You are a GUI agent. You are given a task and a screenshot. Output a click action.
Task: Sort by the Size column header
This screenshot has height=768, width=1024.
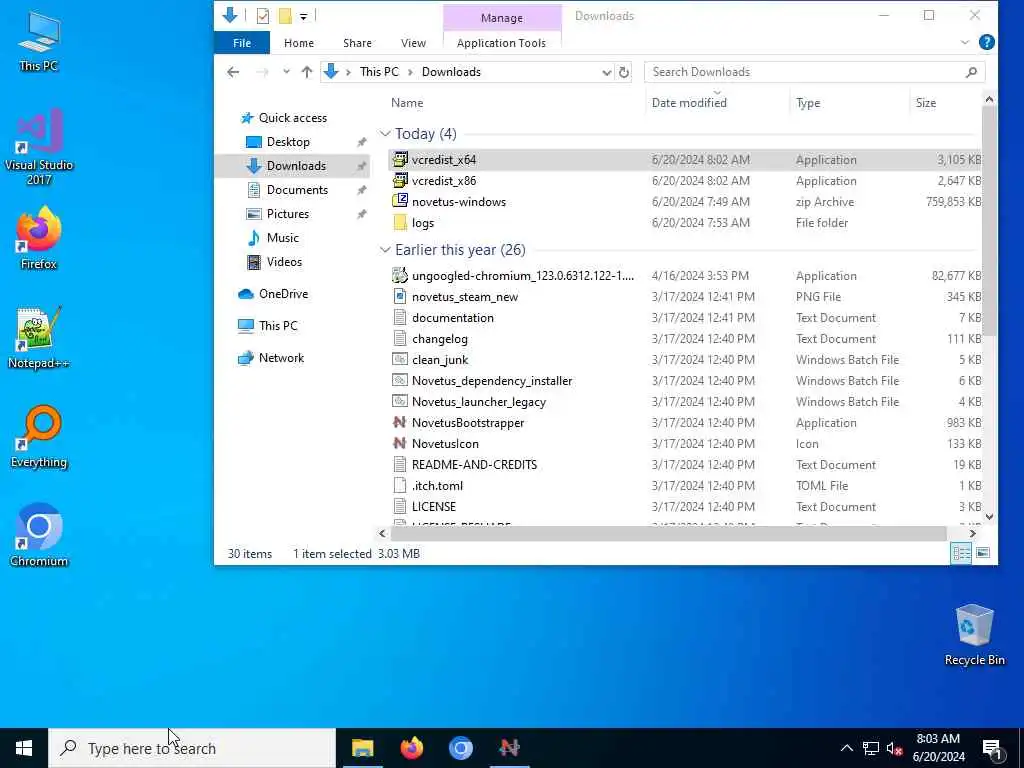[x=925, y=103]
